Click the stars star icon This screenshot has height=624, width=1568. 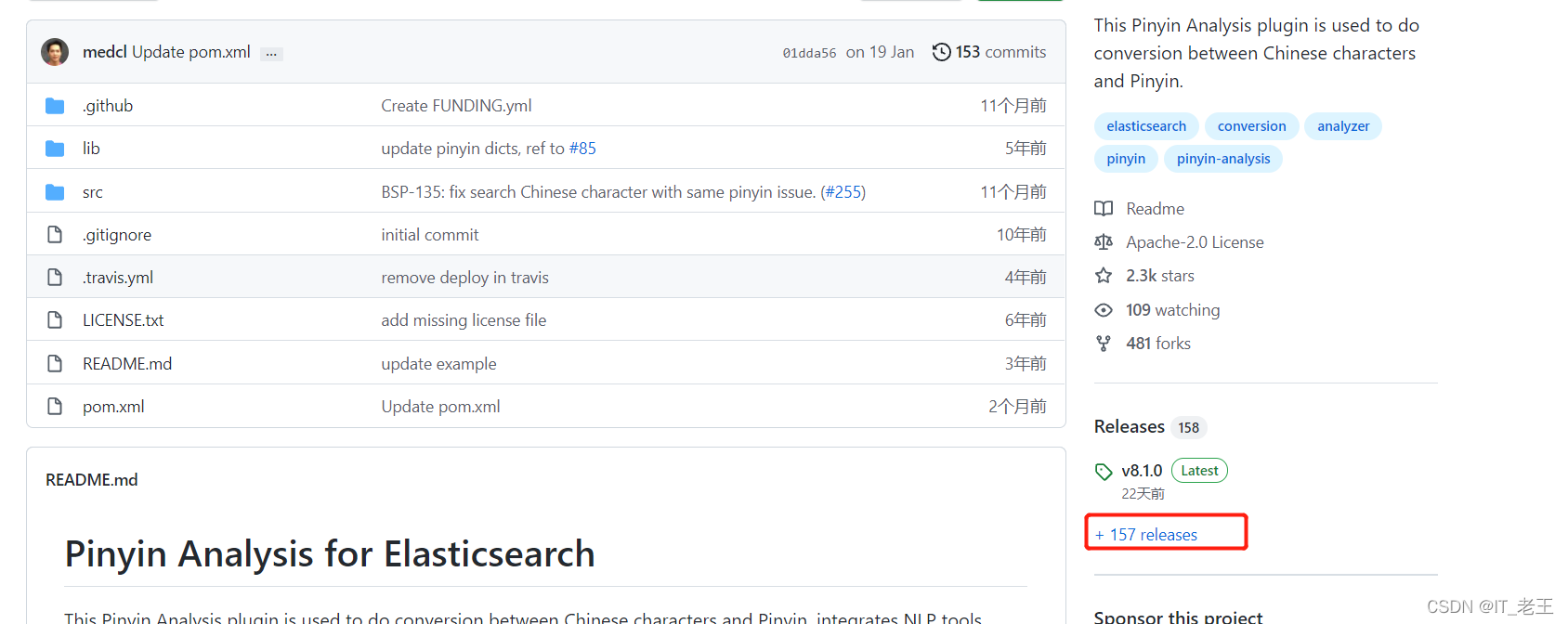(1104, 276)
